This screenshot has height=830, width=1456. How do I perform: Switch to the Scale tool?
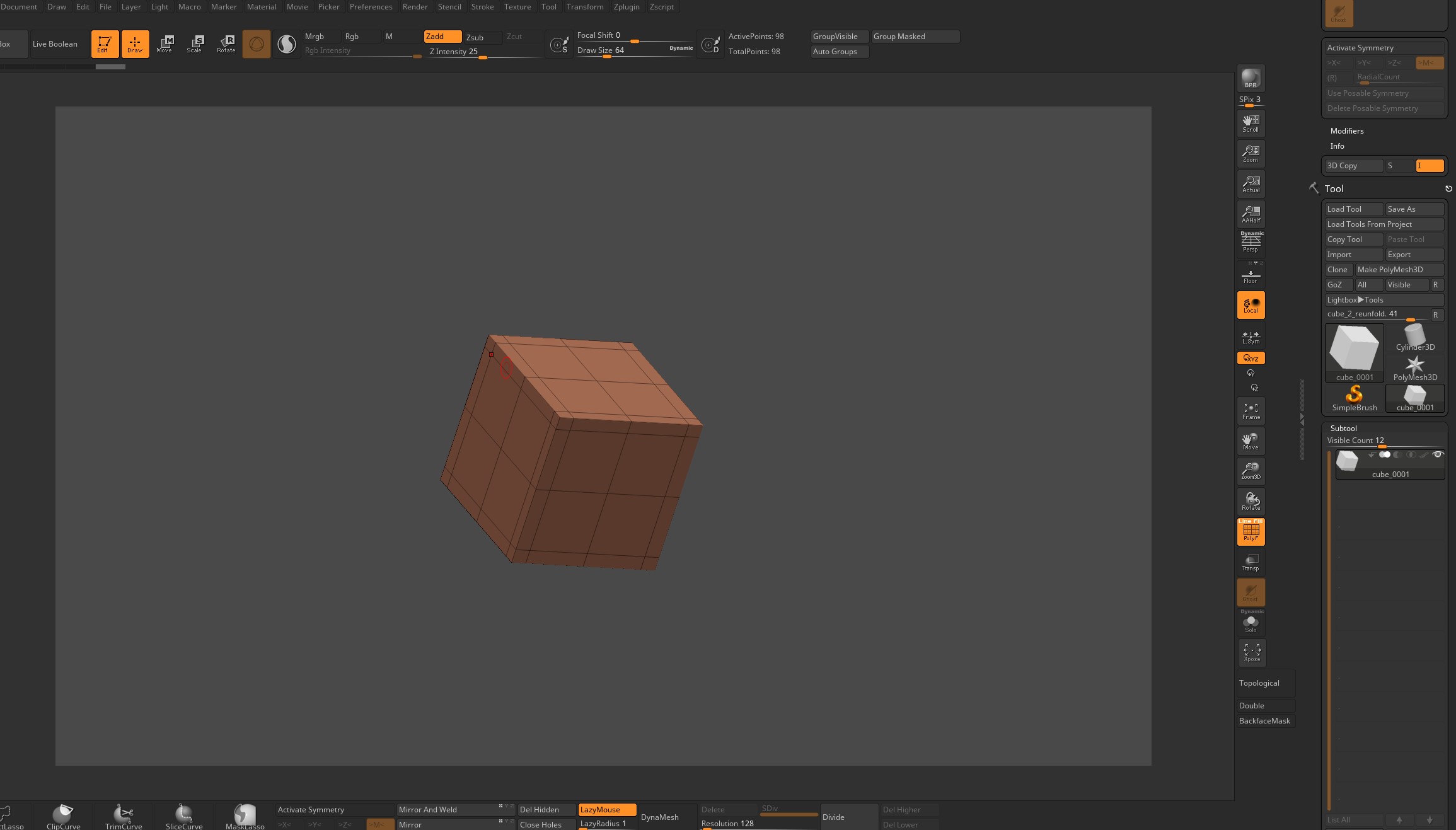pos(195,44)
